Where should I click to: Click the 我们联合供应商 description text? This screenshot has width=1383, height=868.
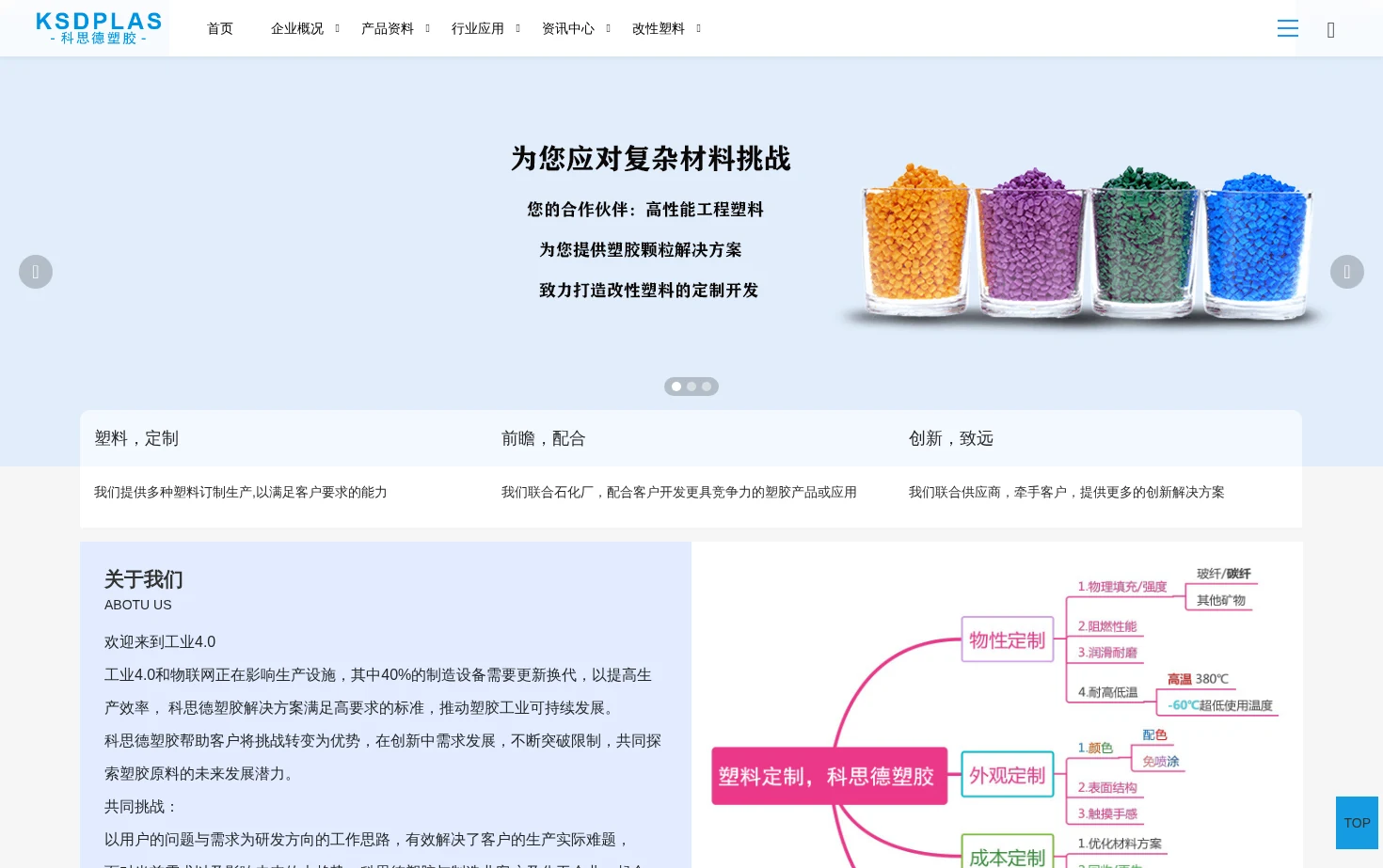(1067, 492)
